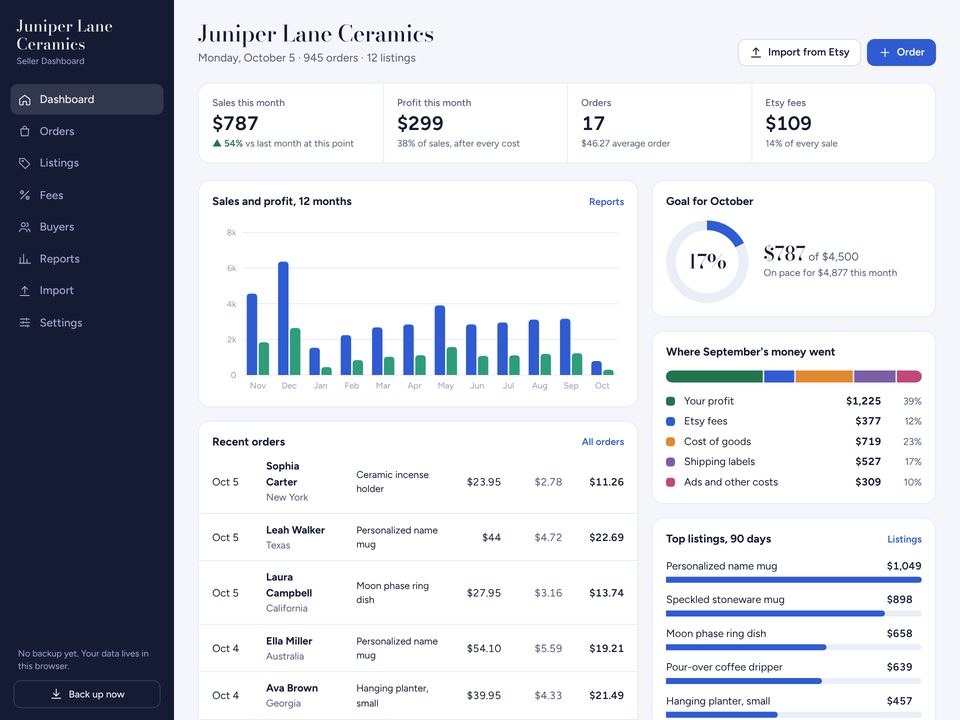Click the 17% goal donut chart

(707, 261)
